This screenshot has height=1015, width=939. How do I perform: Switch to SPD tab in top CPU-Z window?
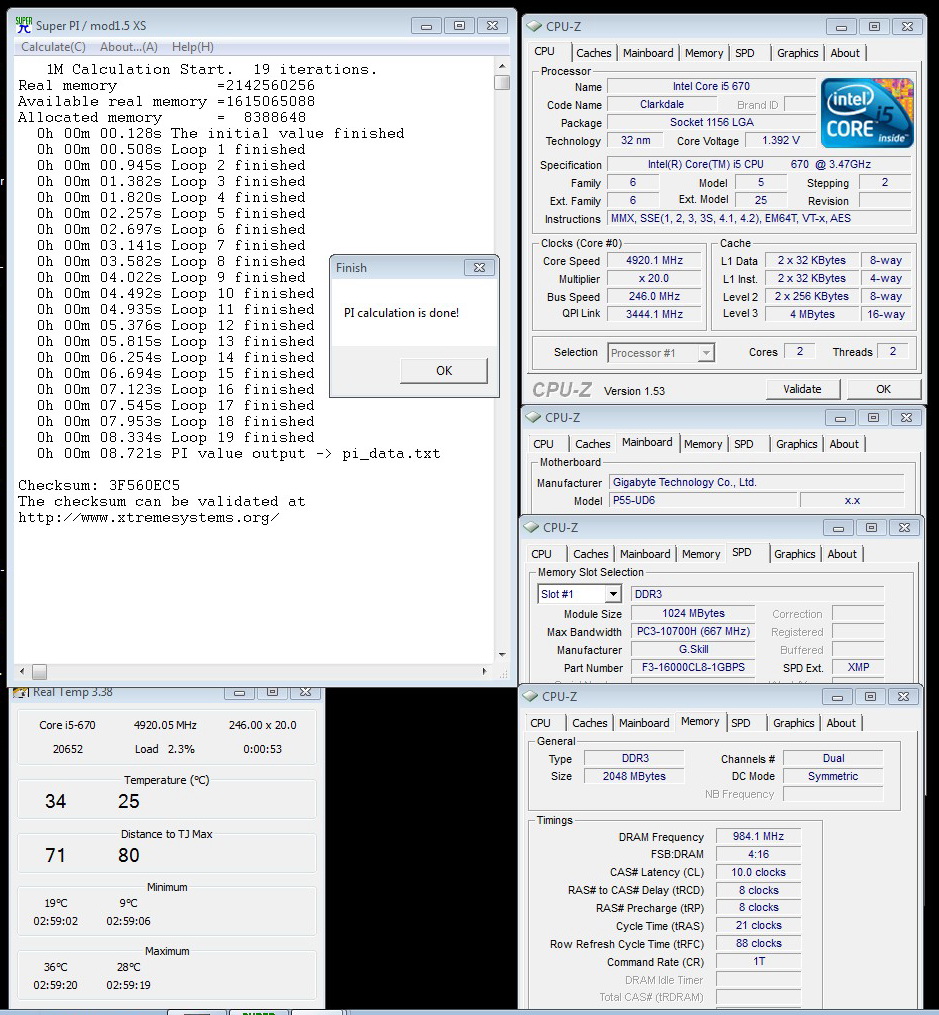point(745,53)
